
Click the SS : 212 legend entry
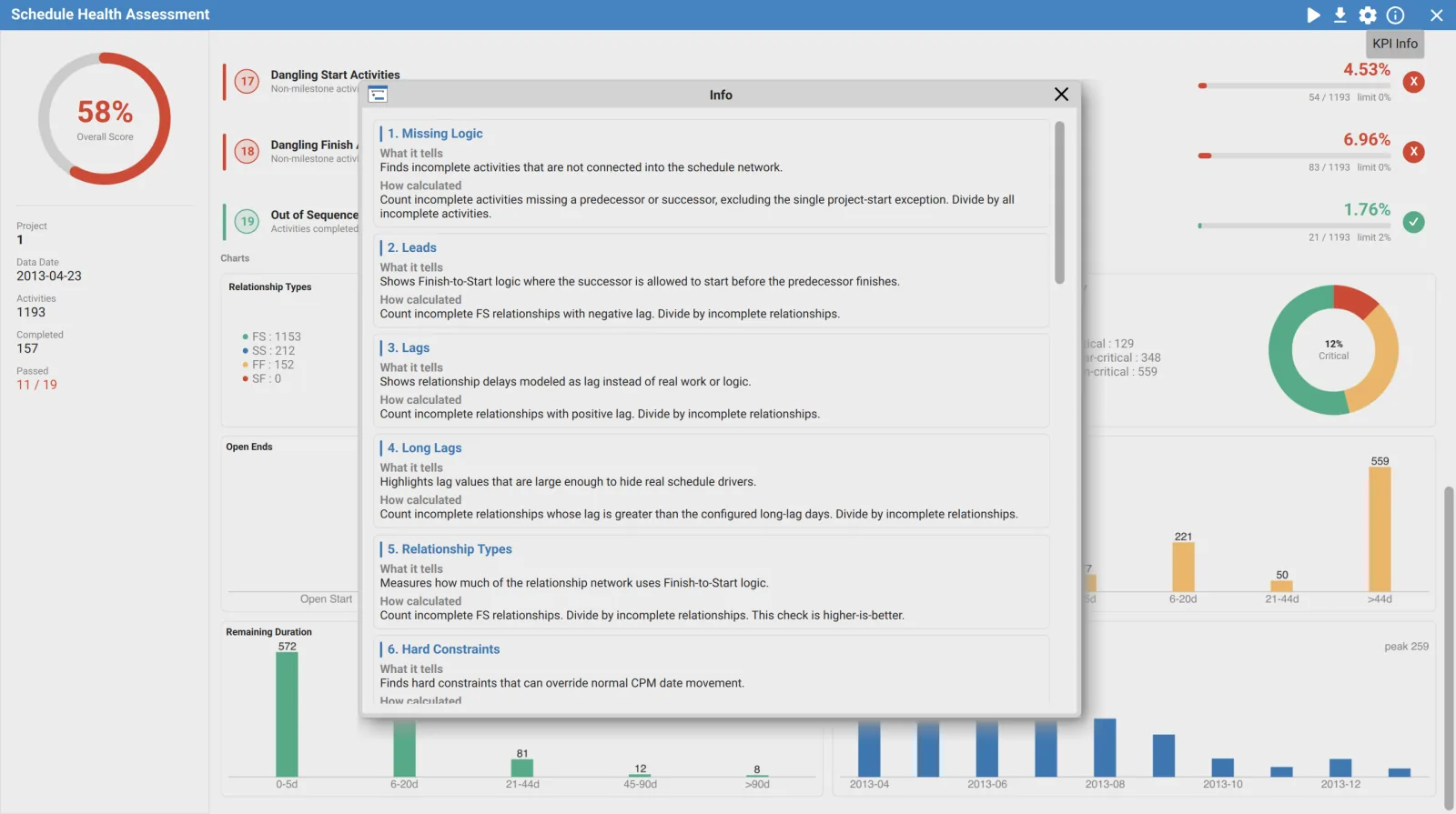[268, 350]
